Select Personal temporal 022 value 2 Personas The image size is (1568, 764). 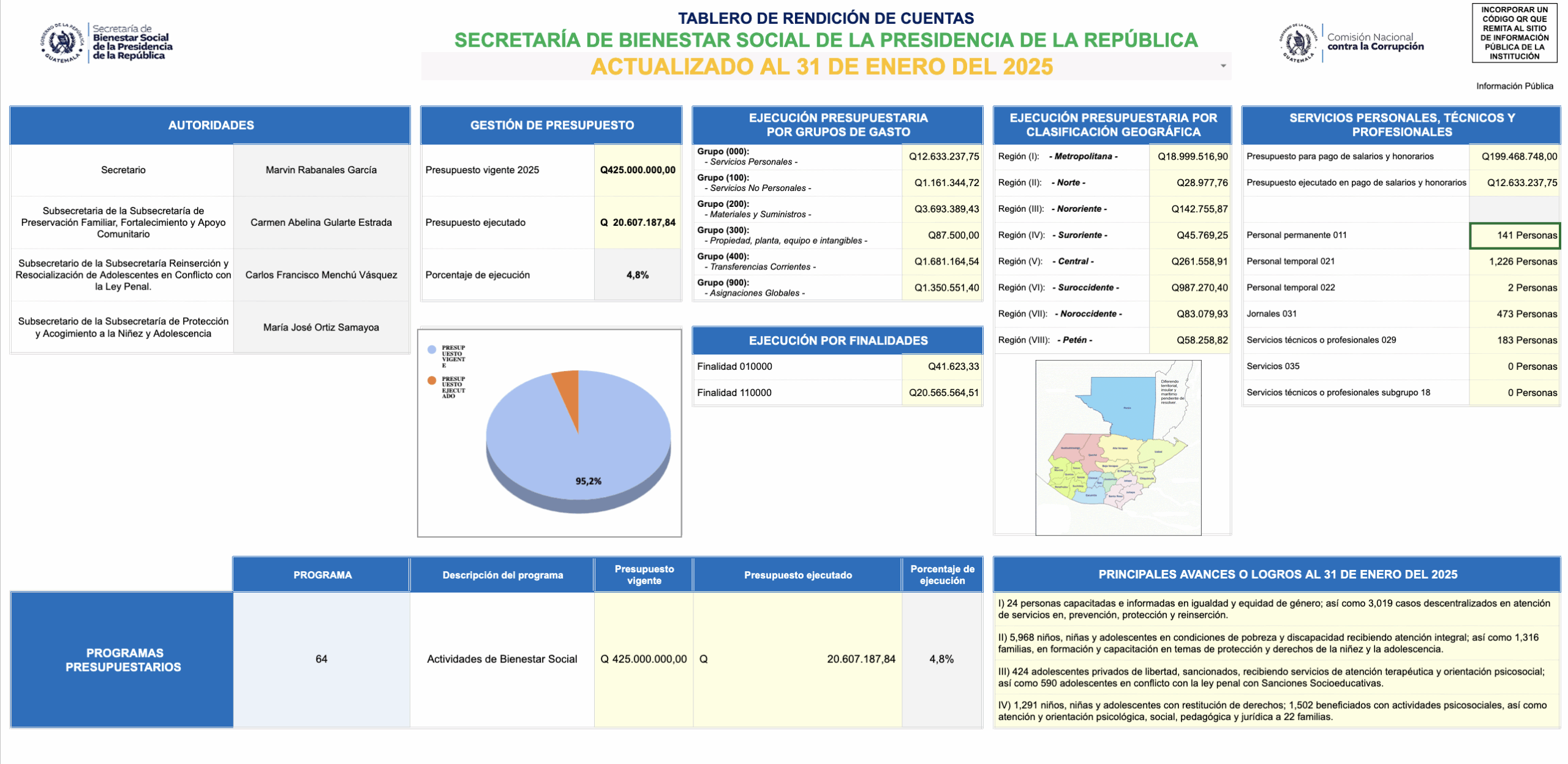1514,288
